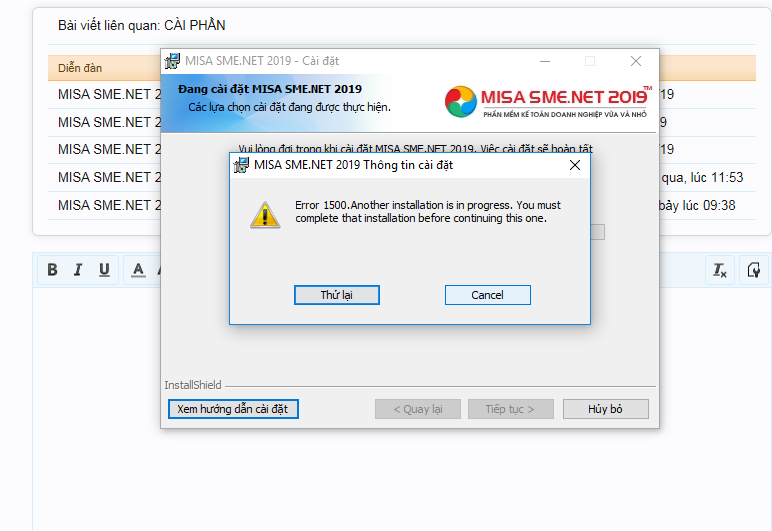Click the disabled Quay lại button
The image size is (772, 531).
(x=418, y=409)
